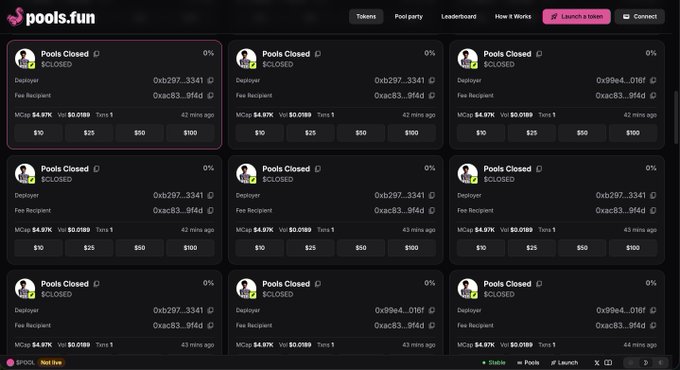The width and height of the screenshot is (680, 370).
Task: Choose $50 in the pink-highlighted card
Action: (140, 133)
